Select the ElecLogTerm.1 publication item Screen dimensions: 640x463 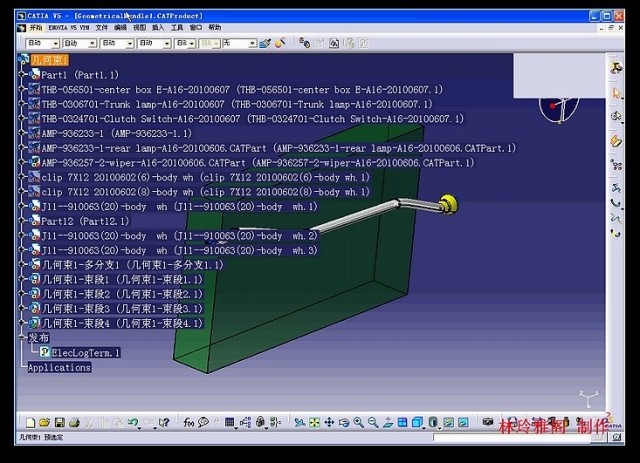(85, 353)
